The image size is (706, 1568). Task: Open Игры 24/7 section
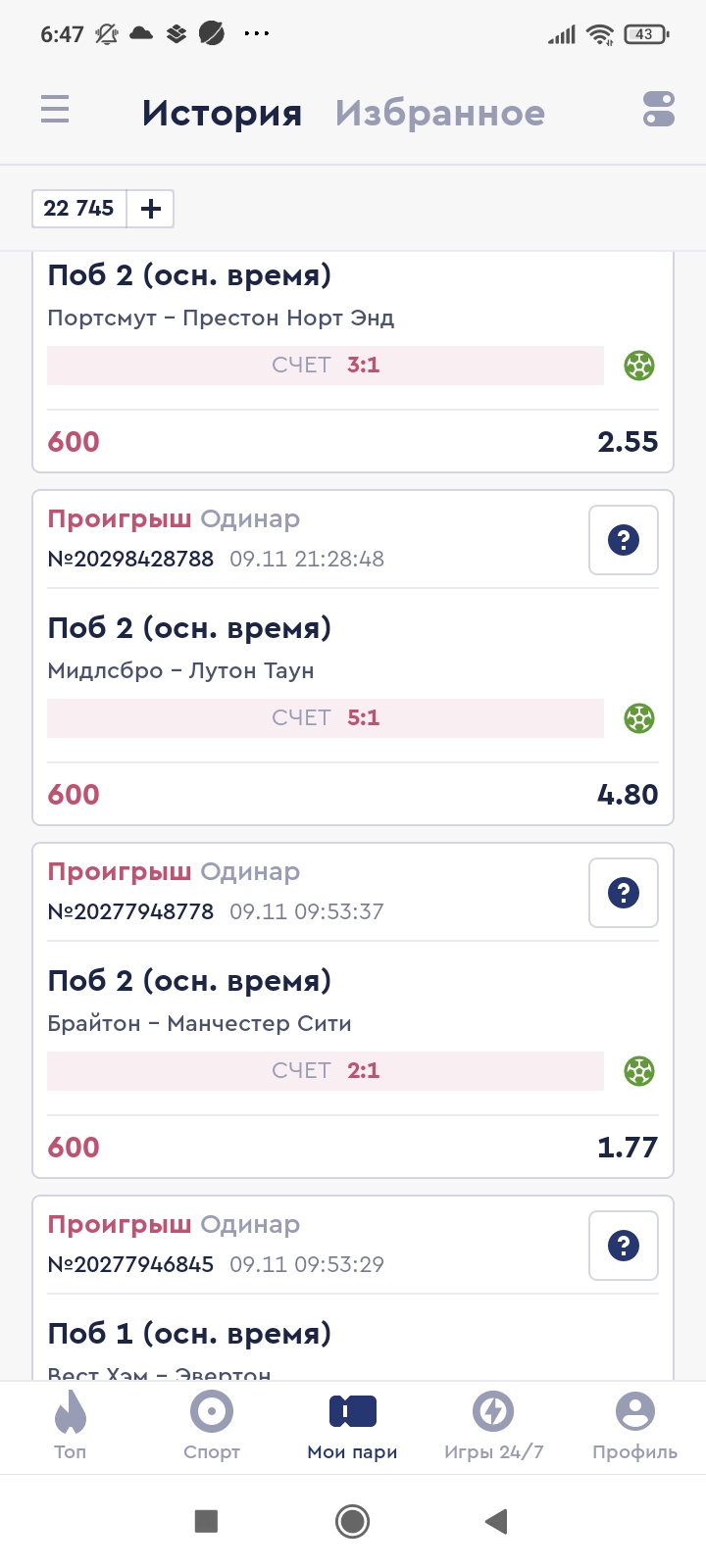493,1425
